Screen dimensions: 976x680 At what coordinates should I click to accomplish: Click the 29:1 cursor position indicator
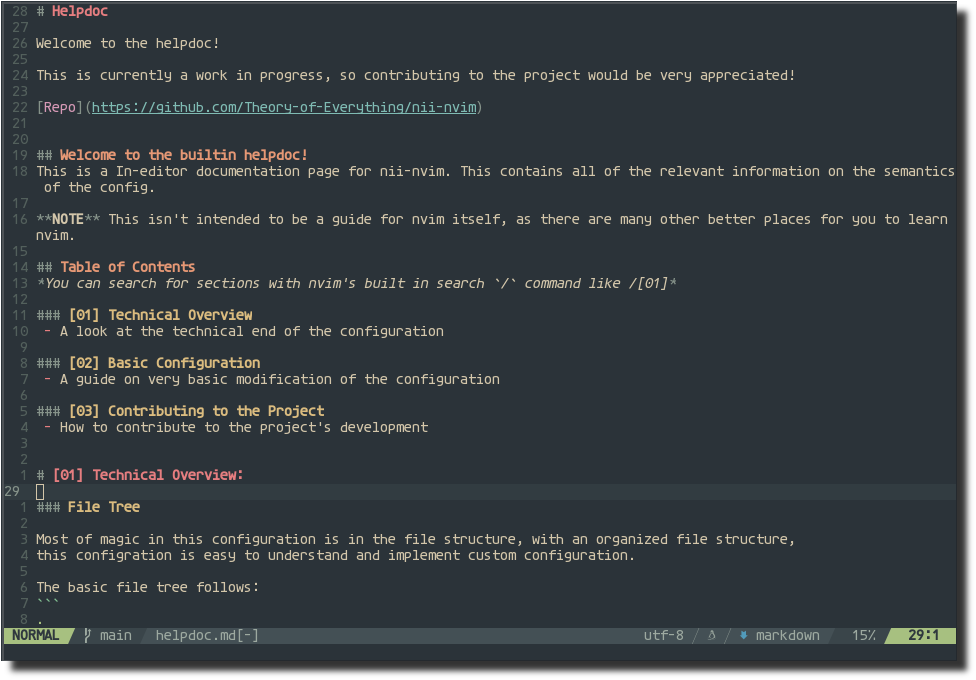(923, 635)
